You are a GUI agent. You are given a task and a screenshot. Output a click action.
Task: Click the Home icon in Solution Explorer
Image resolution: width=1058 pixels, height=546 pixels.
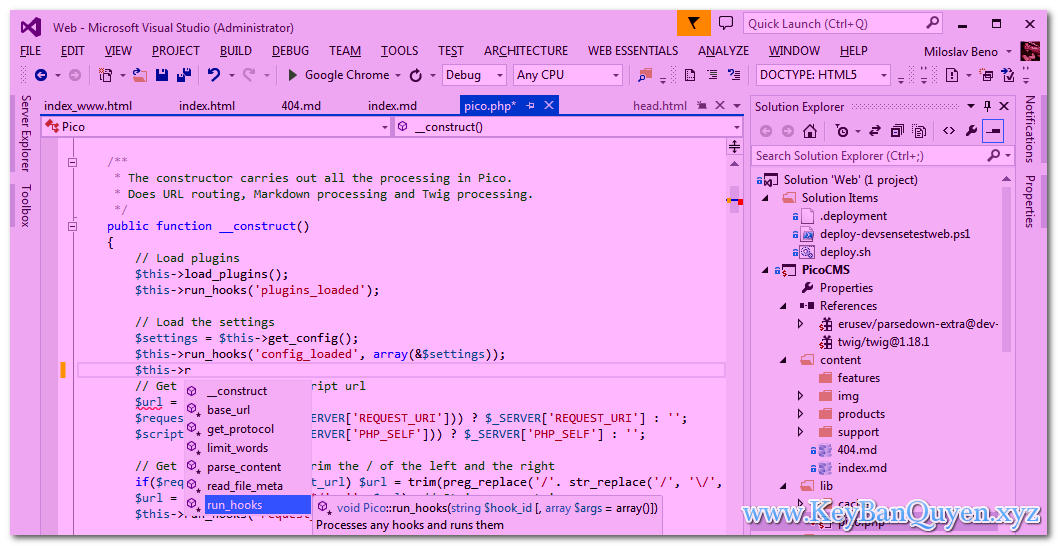click(x=810, y=131)
